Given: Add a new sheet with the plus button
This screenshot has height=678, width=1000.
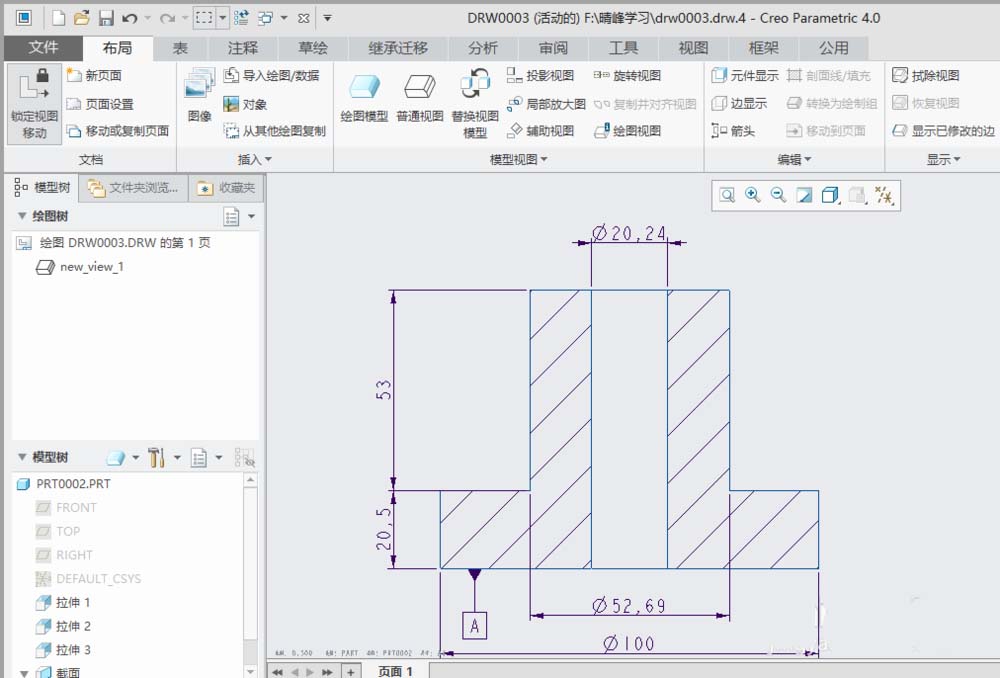Looking at the screenshot, I should [x=351, y=672].
